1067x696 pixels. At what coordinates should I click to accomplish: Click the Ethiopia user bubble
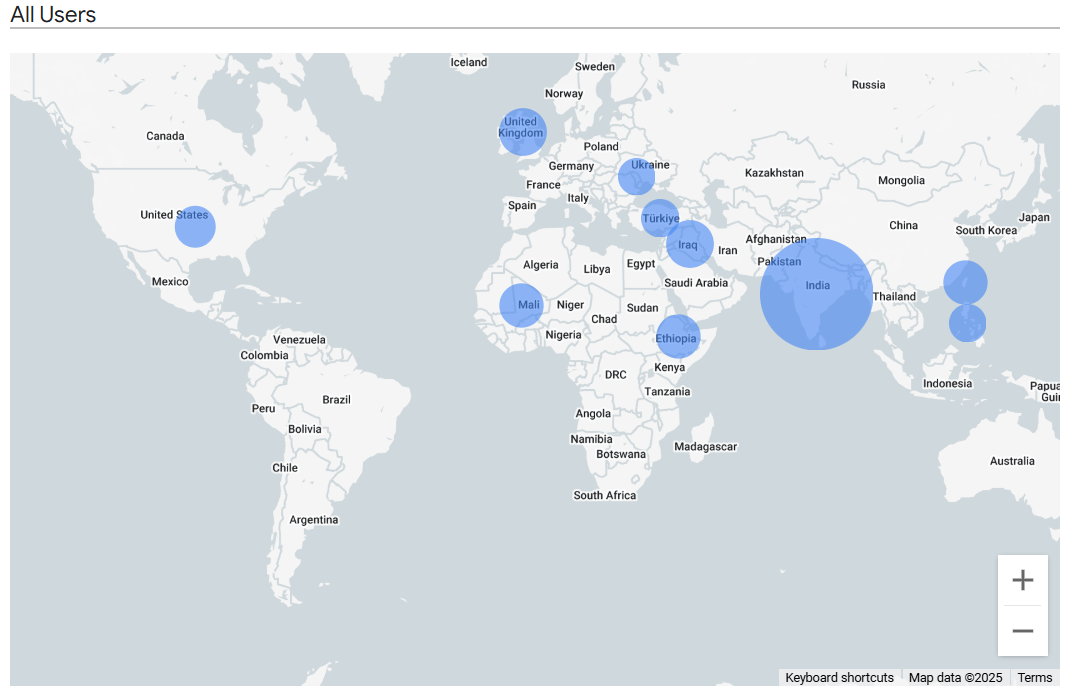pyautogui.click(x=678, y=336)
